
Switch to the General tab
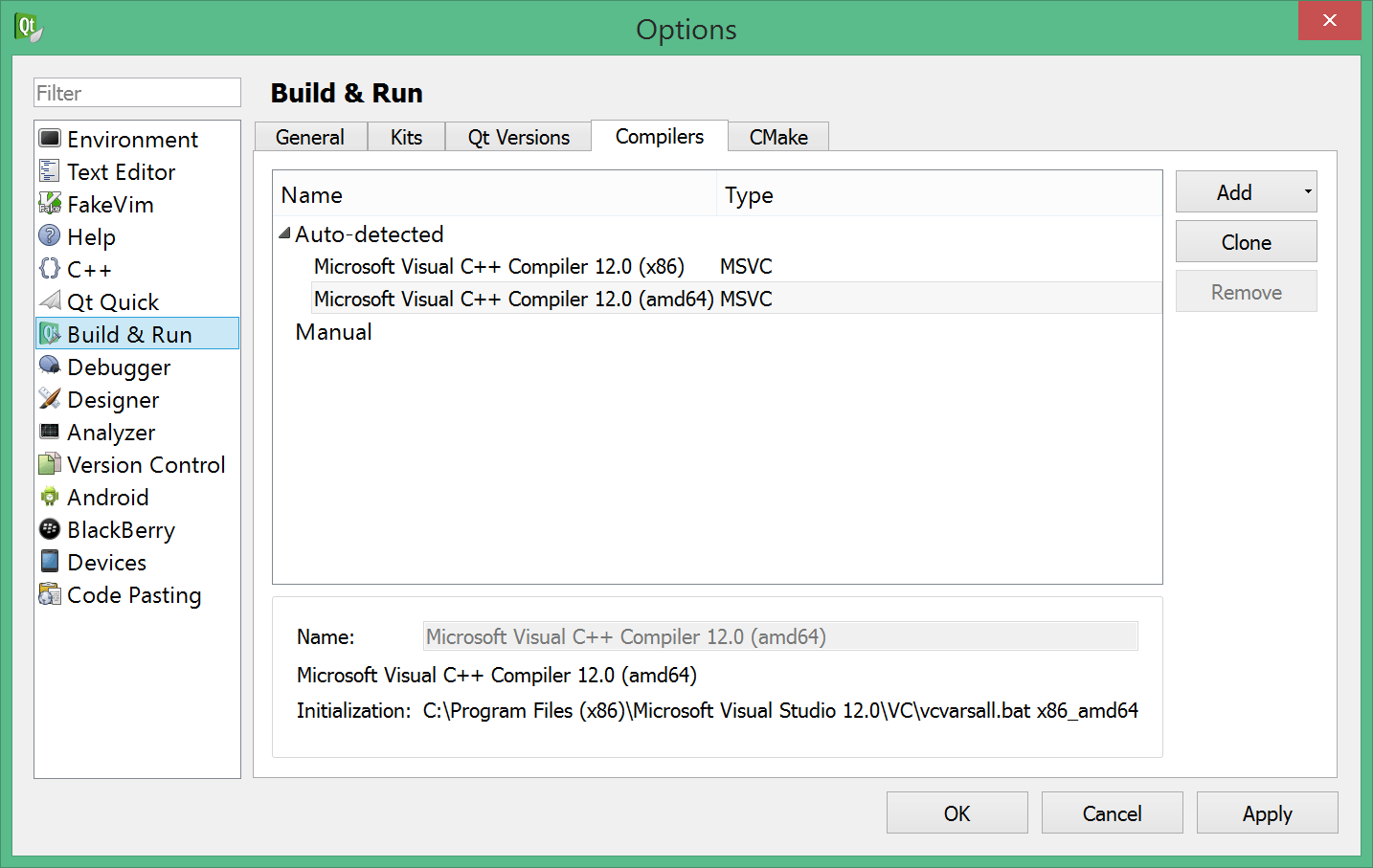point(310,137)
